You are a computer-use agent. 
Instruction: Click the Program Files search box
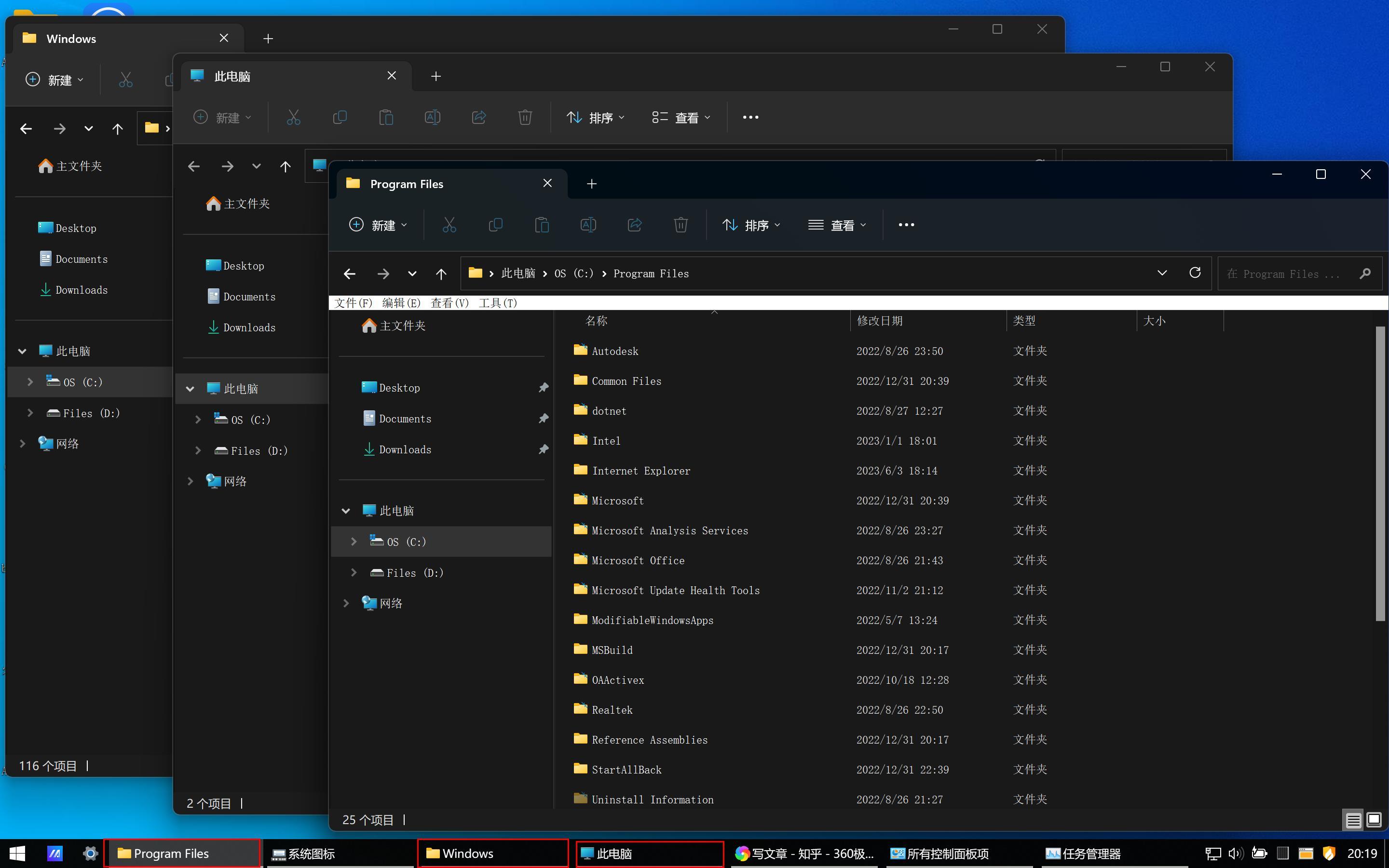pyautogui.click(x=1299, y=274)
